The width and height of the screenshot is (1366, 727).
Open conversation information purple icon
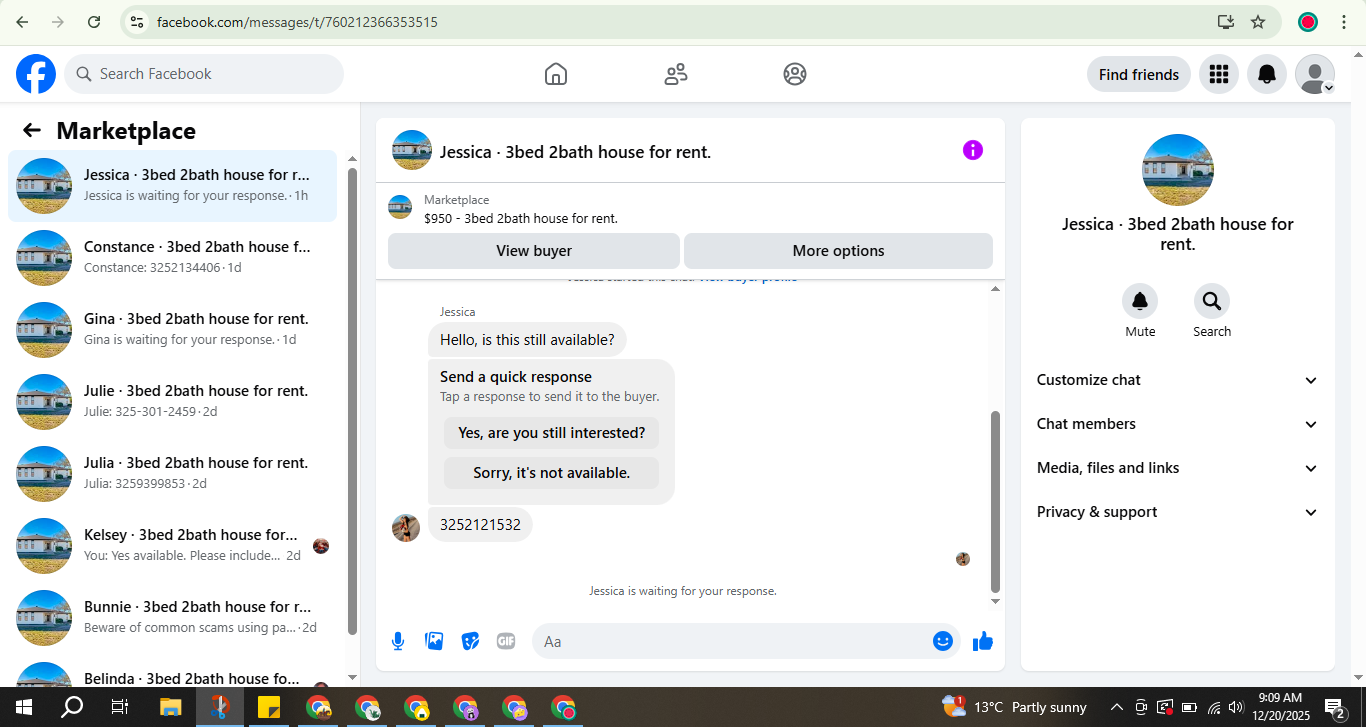point(973,150)
